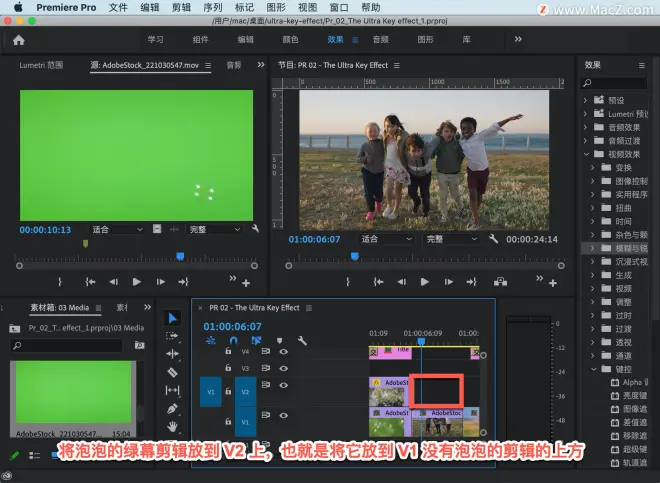Click the Effects panel search field
Viewport: 660px width, 483px height.
point(614,83)
